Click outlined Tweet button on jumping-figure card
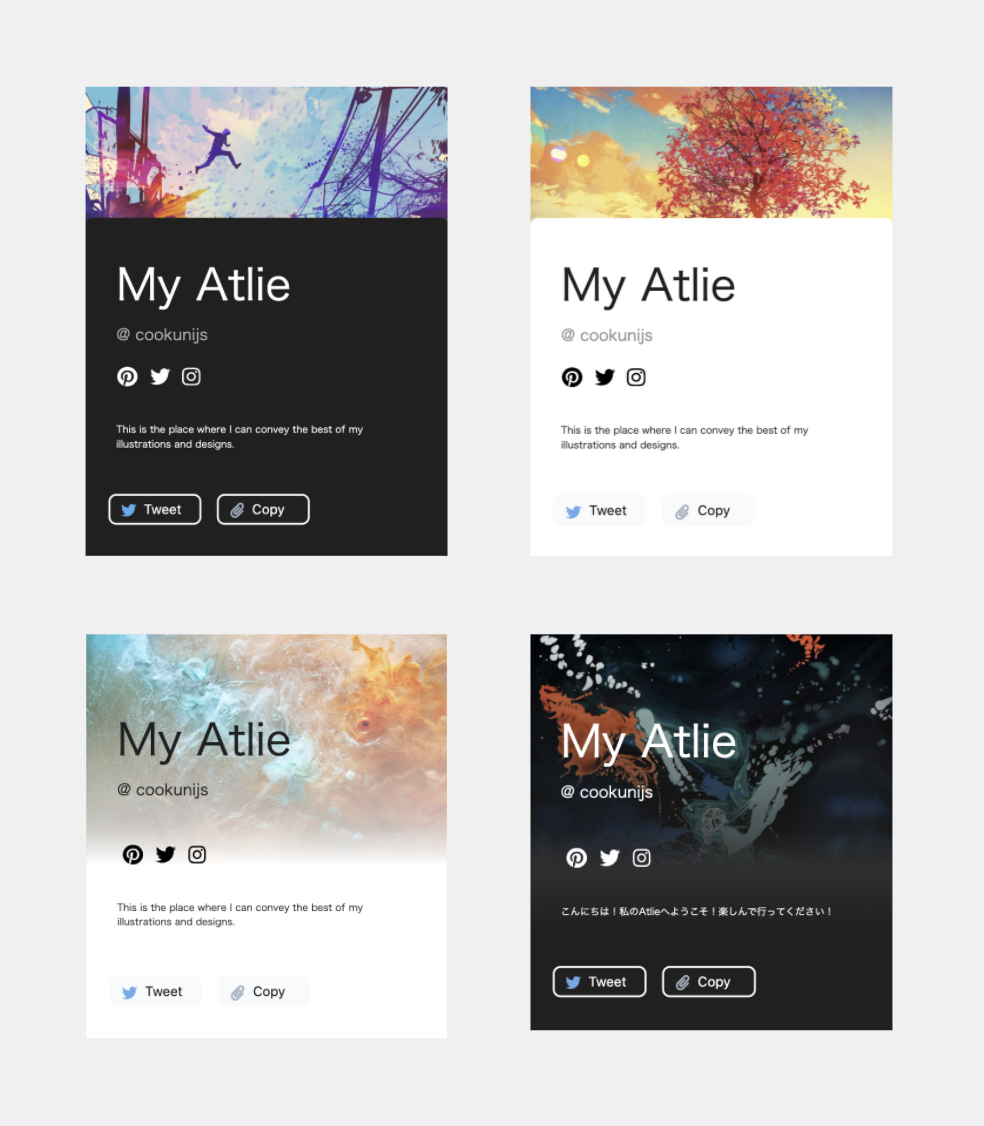Image resolution: width=984 pixels, height=1126 pixels. coord(154,509)
